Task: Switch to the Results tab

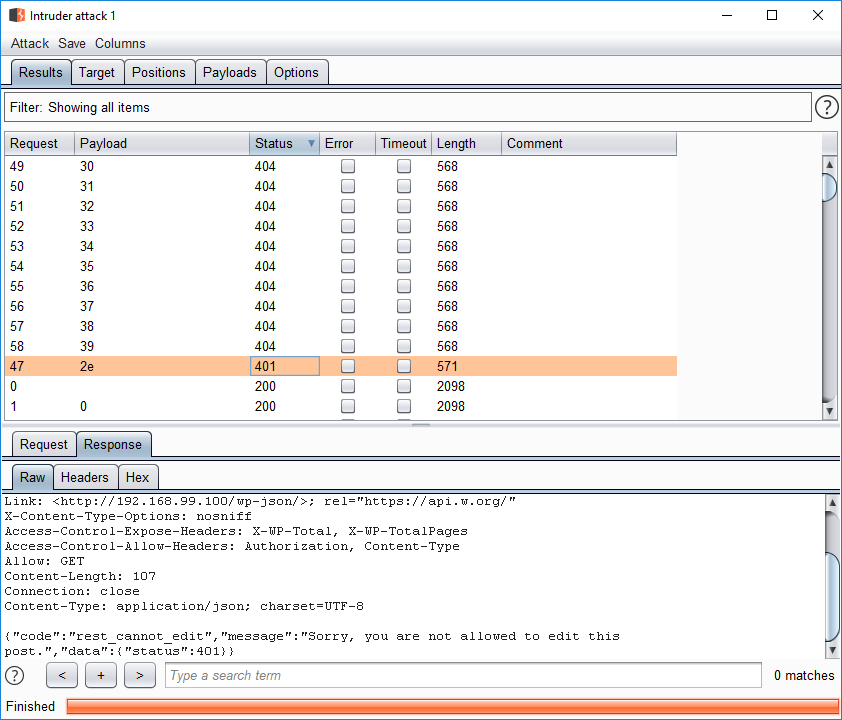Action: click(41, 72)
